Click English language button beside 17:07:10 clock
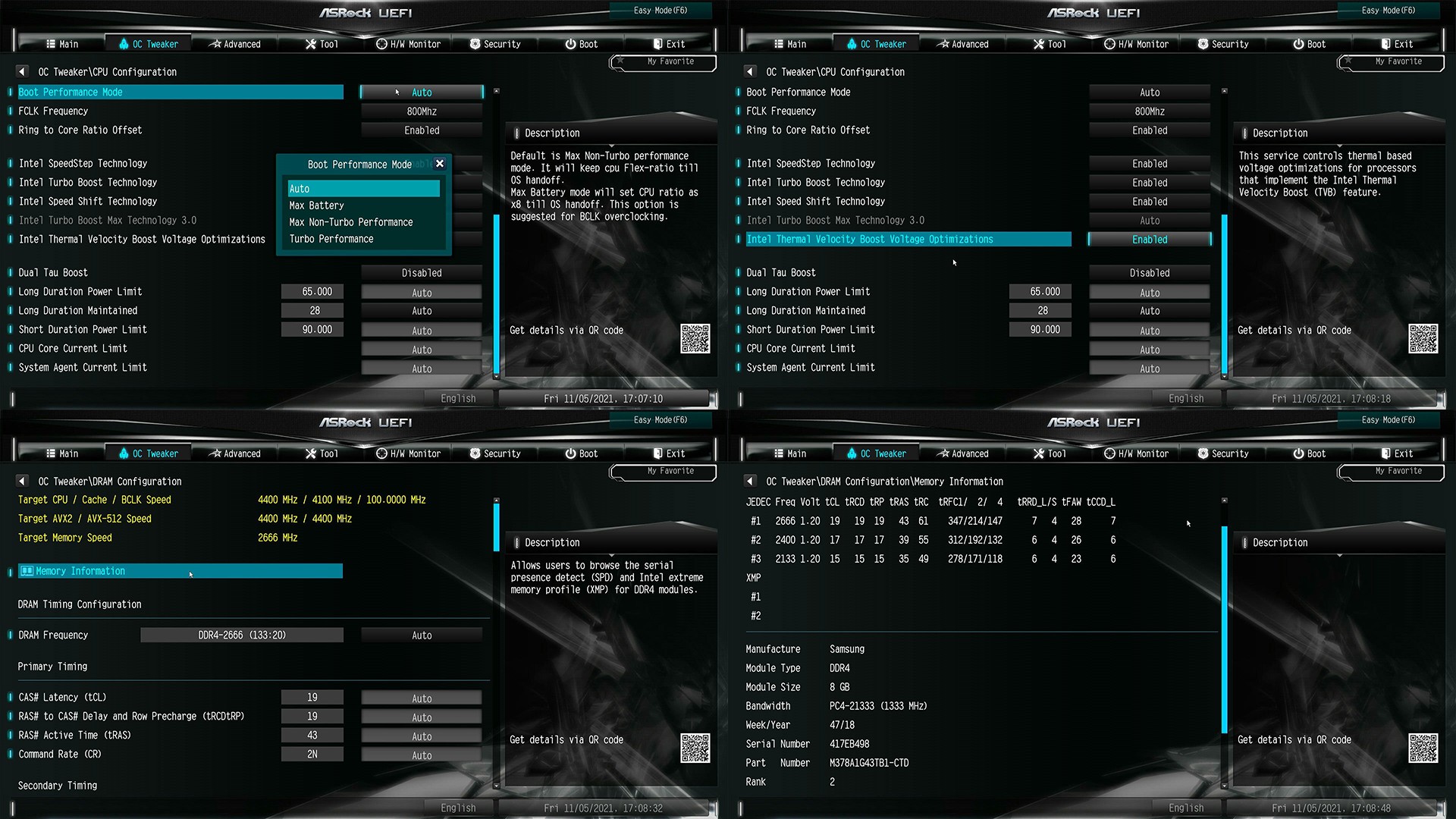Image resolution: width=1456 pixels, height=819 pixels. pyautogui.click(x=458, y=399)
